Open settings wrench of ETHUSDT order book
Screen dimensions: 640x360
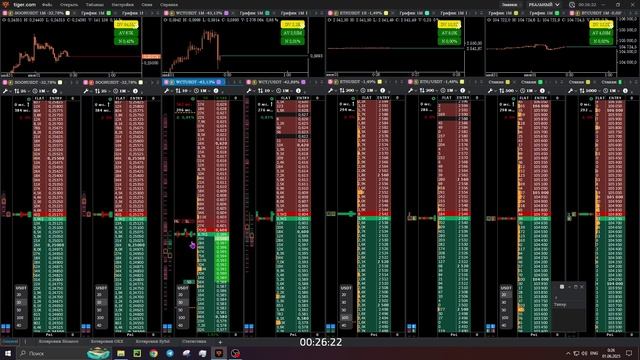click(x=330, y=91)
